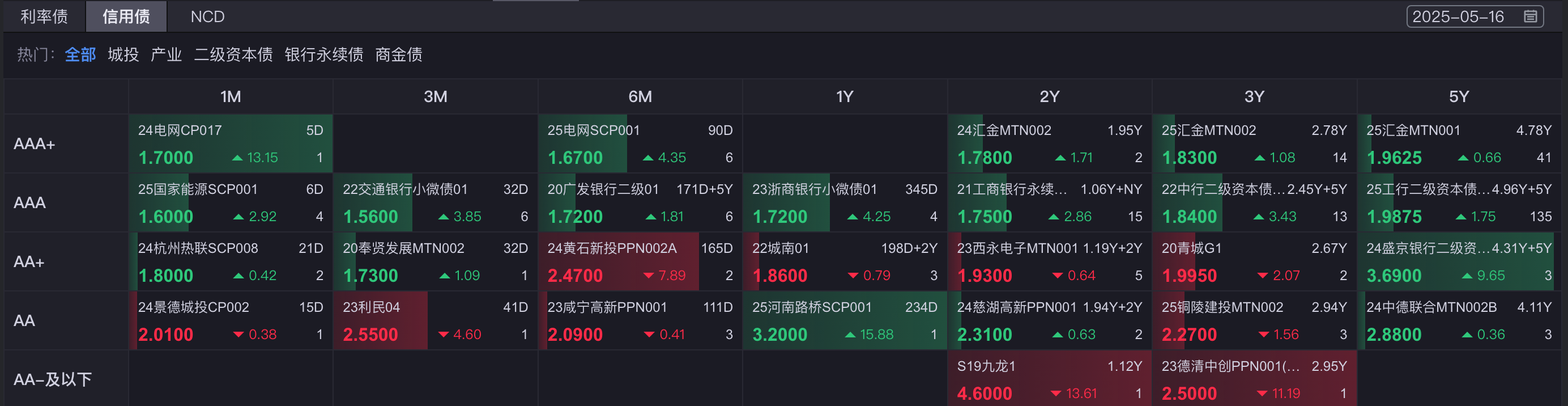Image resolution: width=1568 pixels, height=406 pixels.
Task: Open the 24电网CP017 bond cell
Action: 231,144
